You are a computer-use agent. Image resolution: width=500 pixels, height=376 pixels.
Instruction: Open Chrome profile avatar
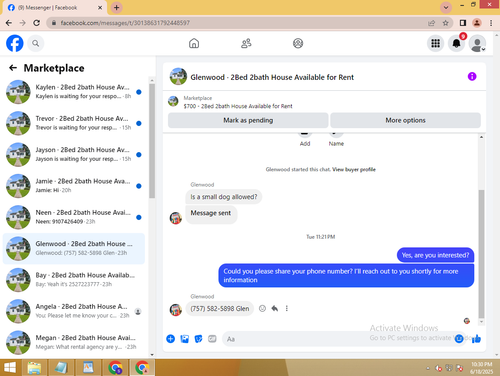coord(477,23)
